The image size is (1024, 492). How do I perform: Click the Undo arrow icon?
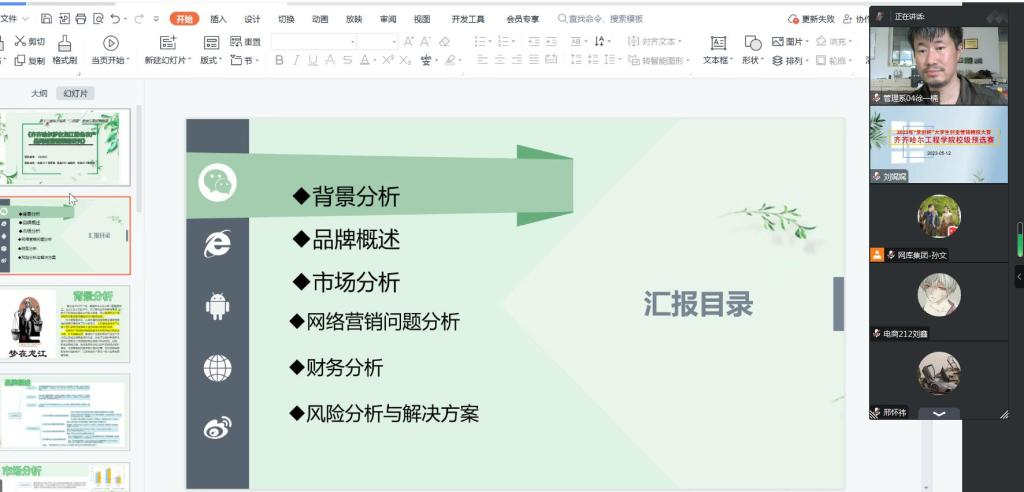pyautogui.click(x=116, y=19)
